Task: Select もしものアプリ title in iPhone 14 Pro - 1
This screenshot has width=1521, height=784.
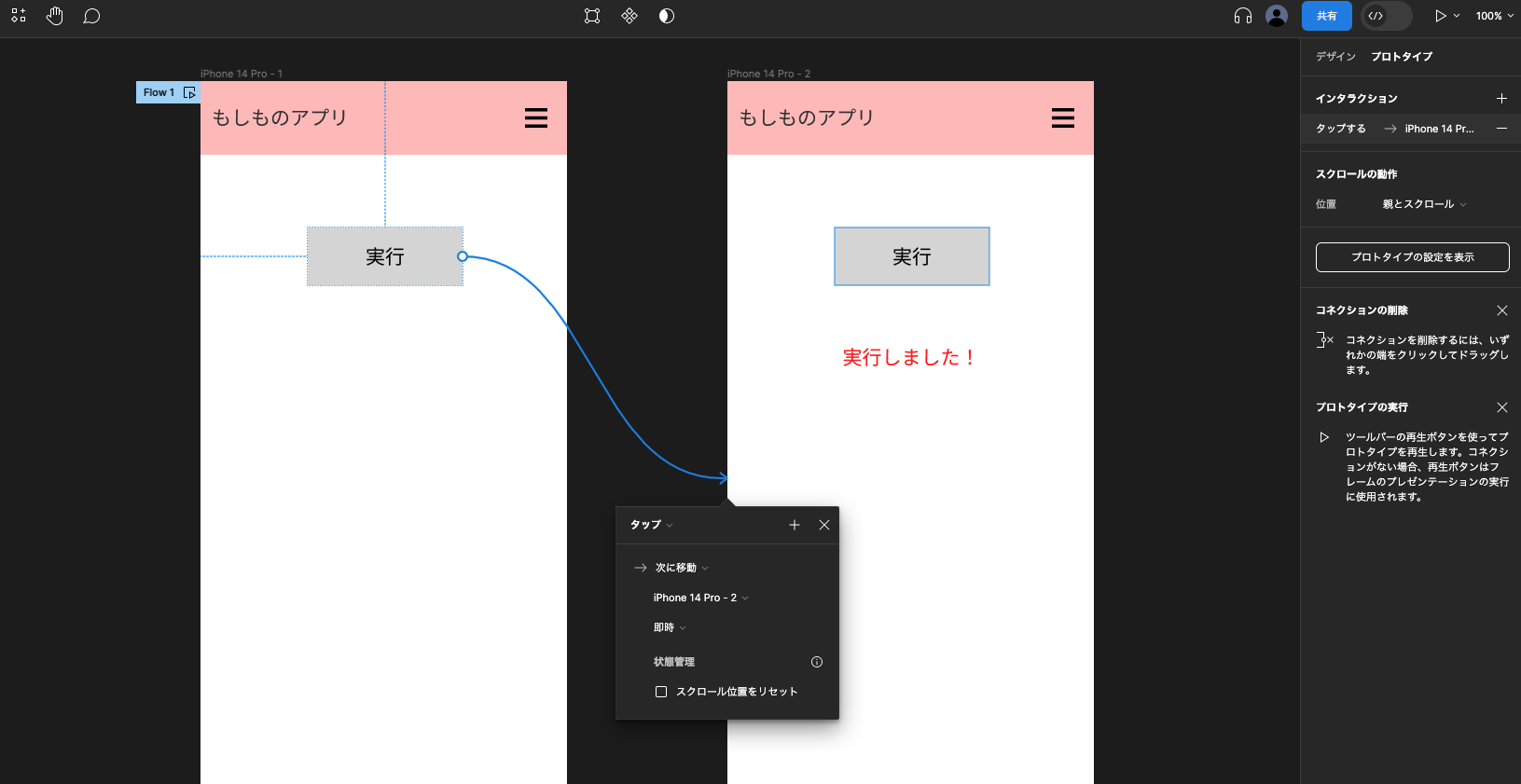Action: 280,117
